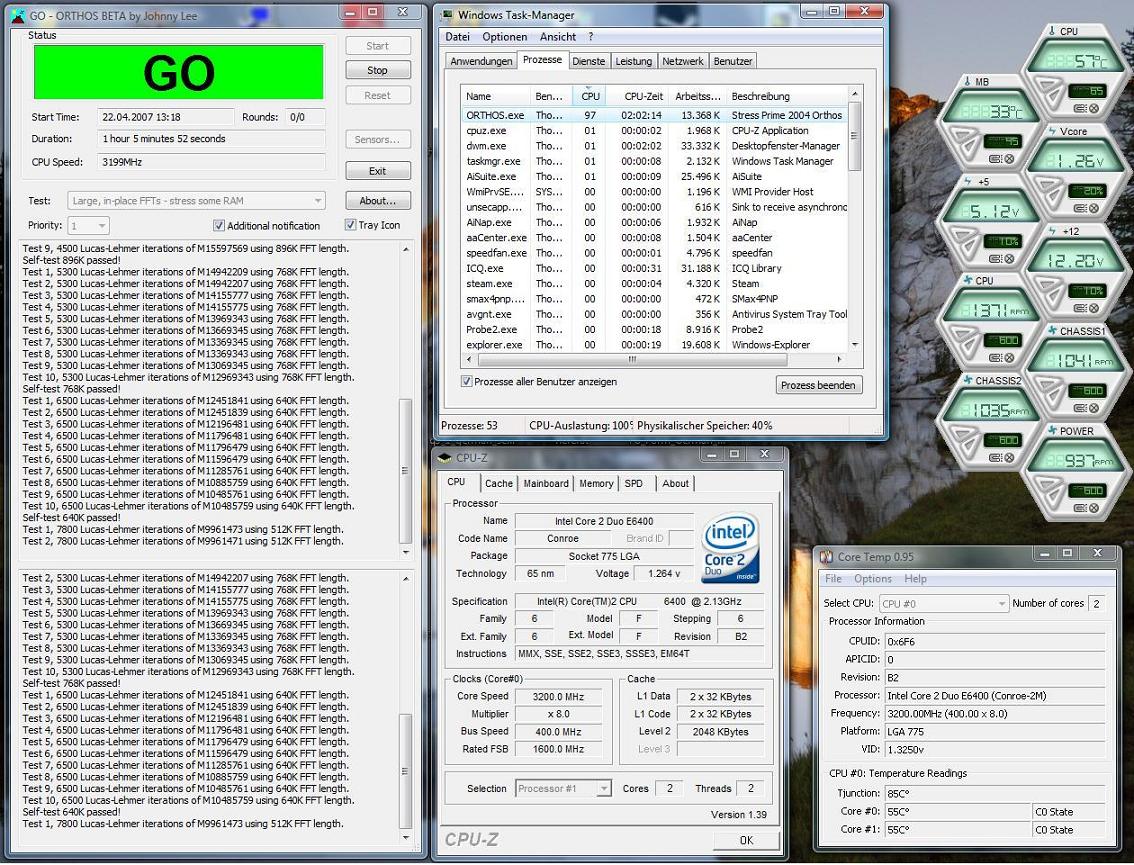
Task: Close the +5 voltage gauge with its round X icon
Action: [1009, 259]
